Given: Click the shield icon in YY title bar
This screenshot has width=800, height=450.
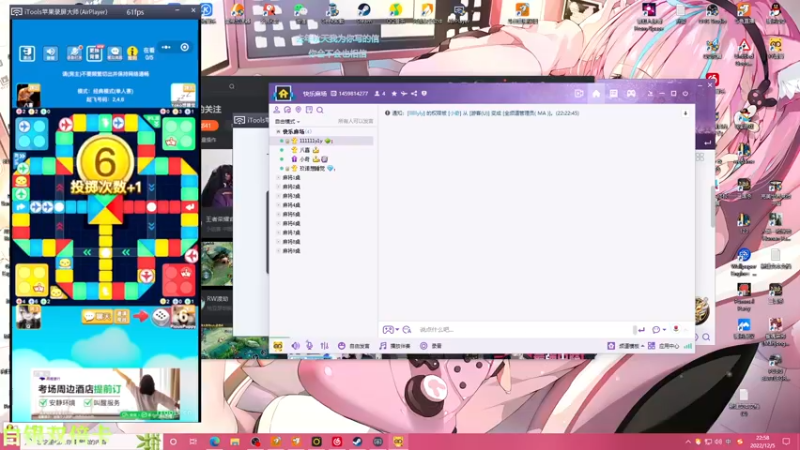Looking at the screenshot, I should click(424, 93).
